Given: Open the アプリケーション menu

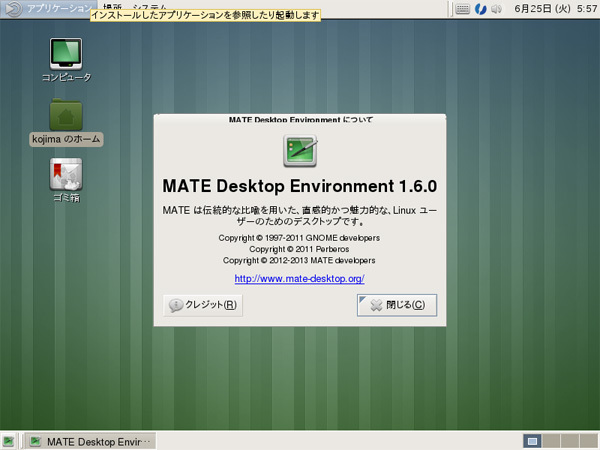Looking at the screenshot, I should click(x=49, y=8).
